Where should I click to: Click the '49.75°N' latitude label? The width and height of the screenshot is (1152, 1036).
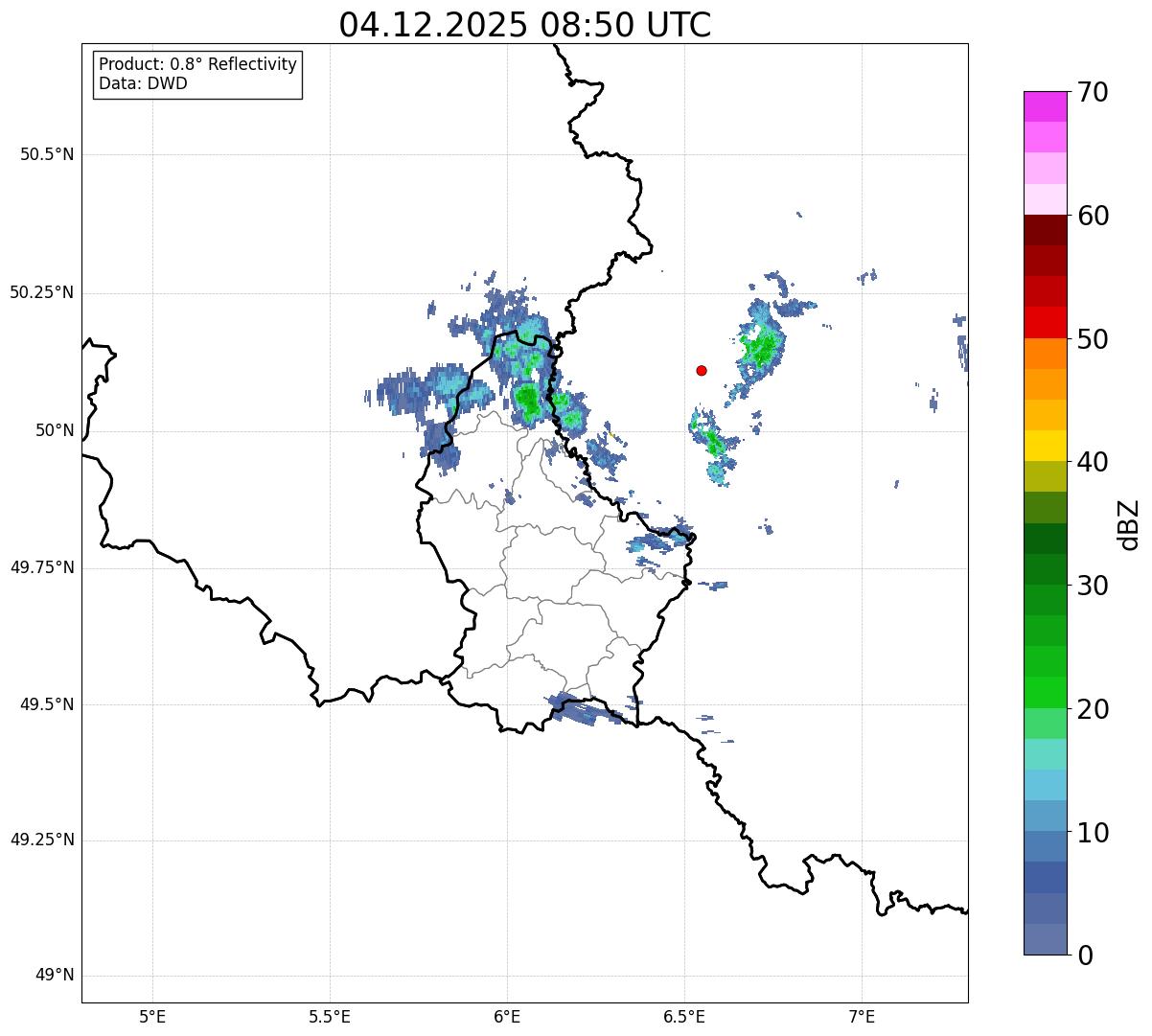[41, 567]
